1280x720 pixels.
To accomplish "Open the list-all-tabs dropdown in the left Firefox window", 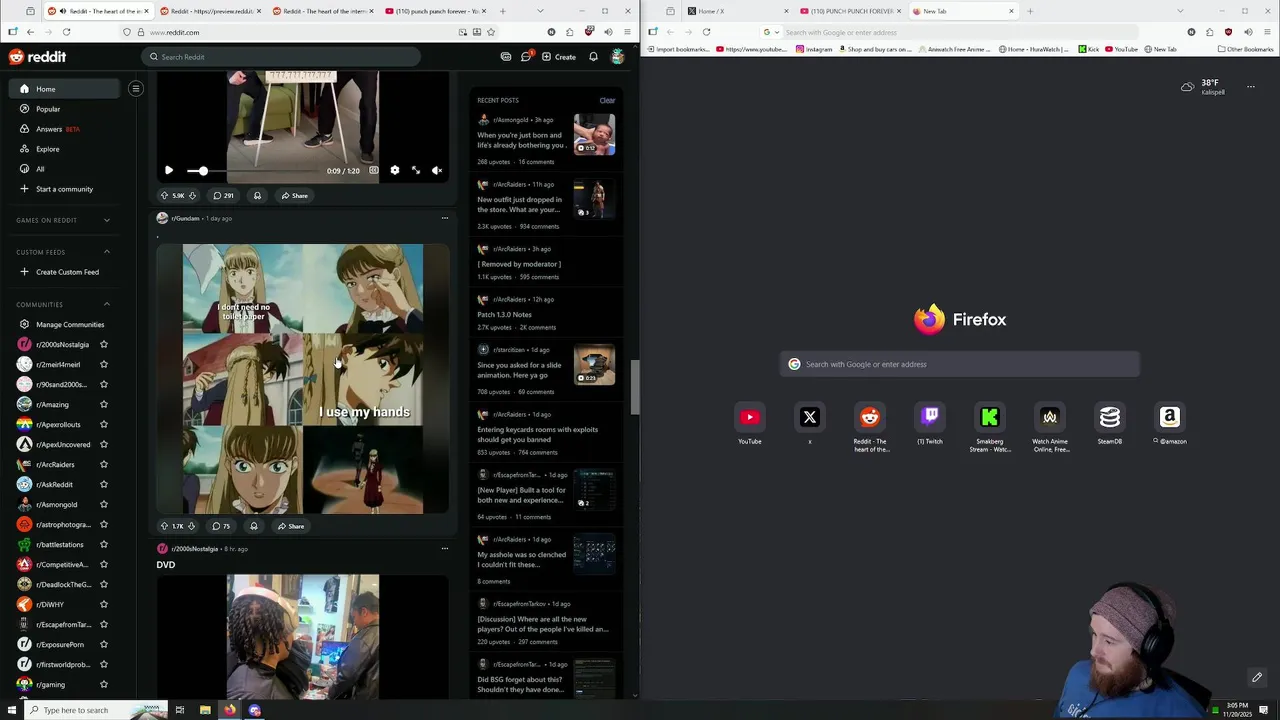I will click(x=540, y=11).
